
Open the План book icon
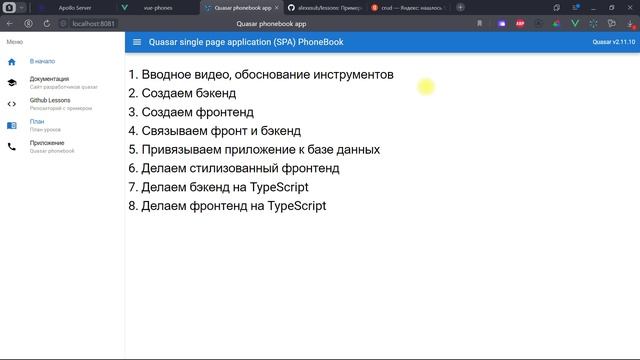(11, 125)
